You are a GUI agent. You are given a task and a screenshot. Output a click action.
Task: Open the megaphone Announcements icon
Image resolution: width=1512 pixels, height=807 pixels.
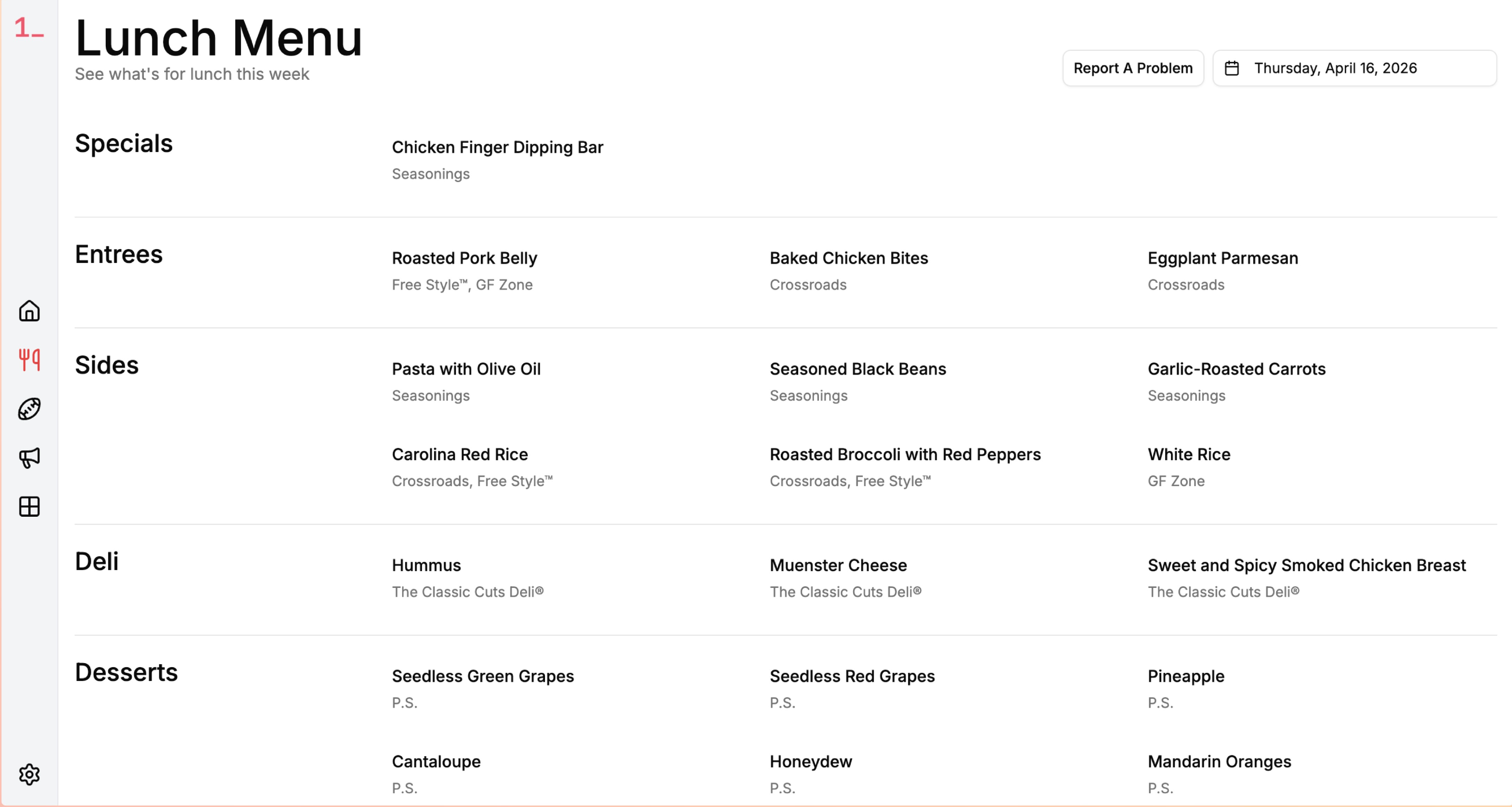pos(29,458)
